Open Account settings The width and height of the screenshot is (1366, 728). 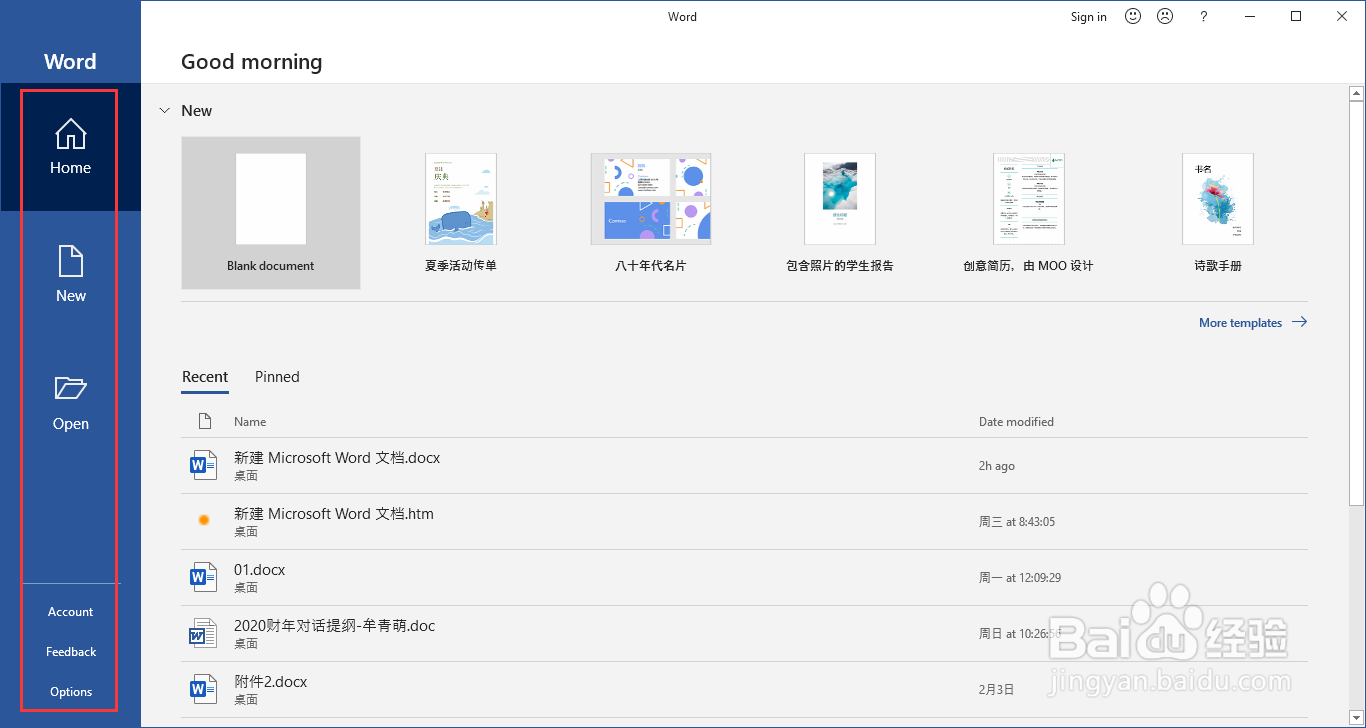(x=71, y=612)
